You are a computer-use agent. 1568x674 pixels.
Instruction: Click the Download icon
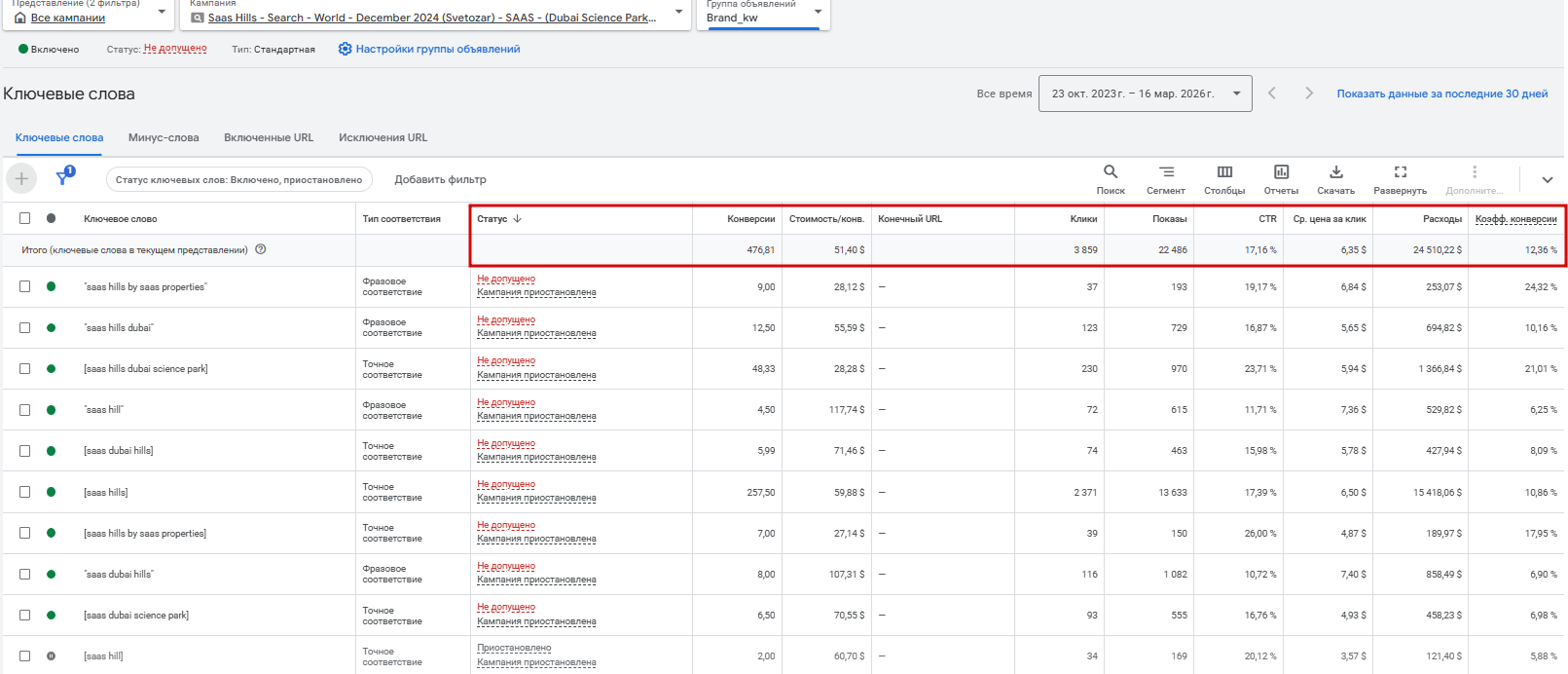tap(1336, 172)
